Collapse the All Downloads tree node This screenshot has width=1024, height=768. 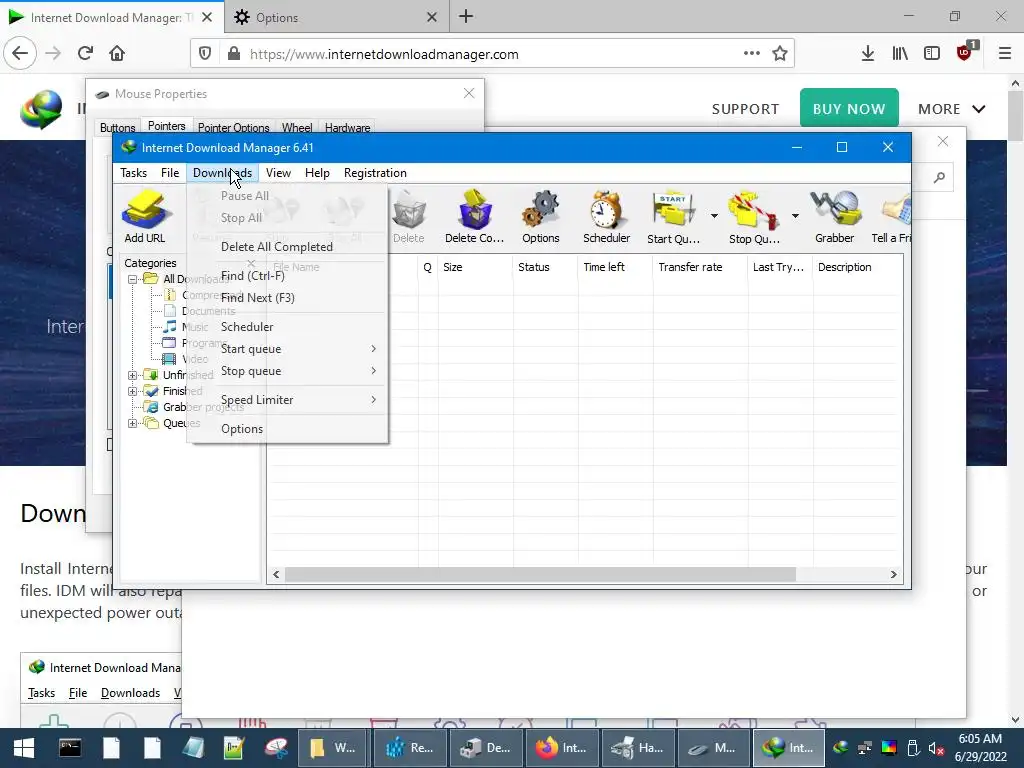point(133,279)
